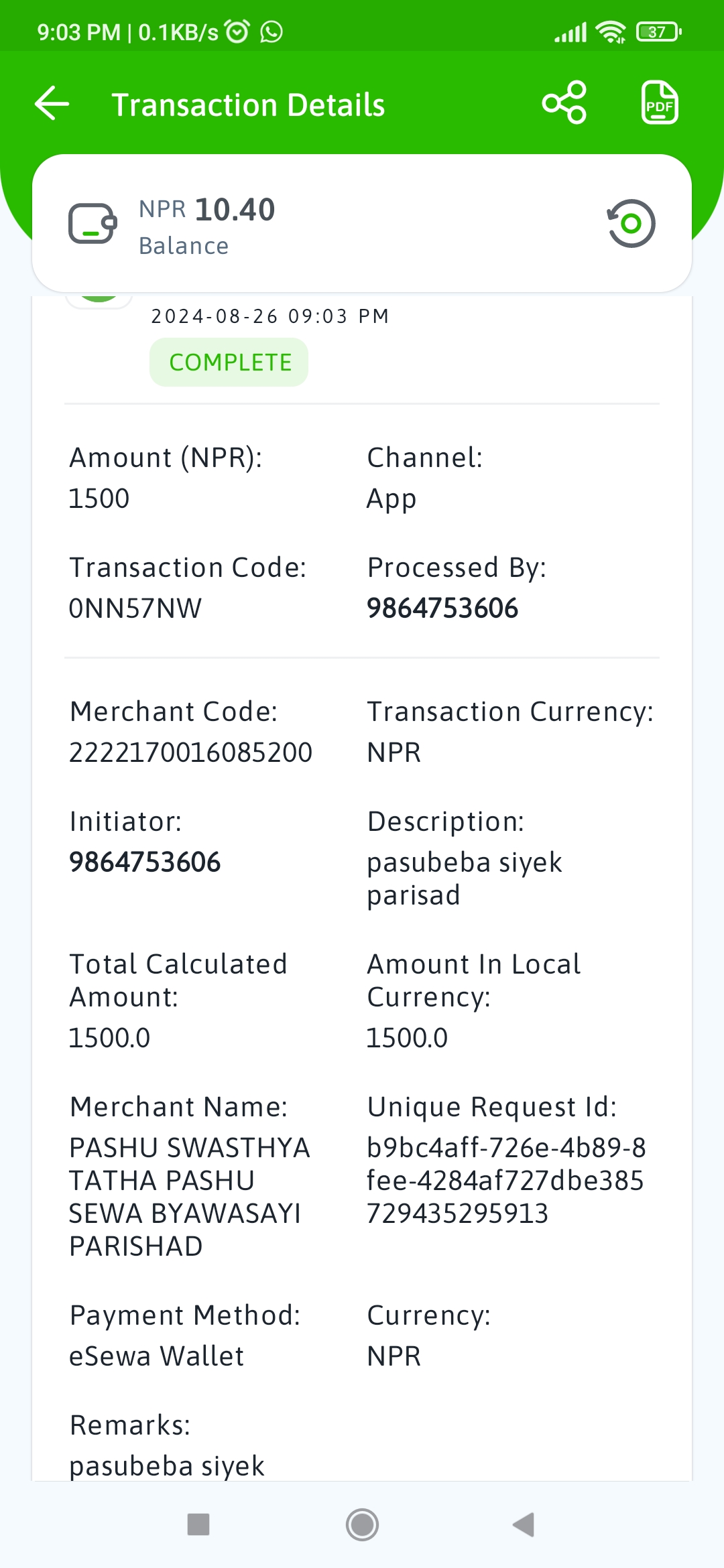Refresh balance with the reload icon
This screenshot has height=1568, width=724.
click(631, 223)
